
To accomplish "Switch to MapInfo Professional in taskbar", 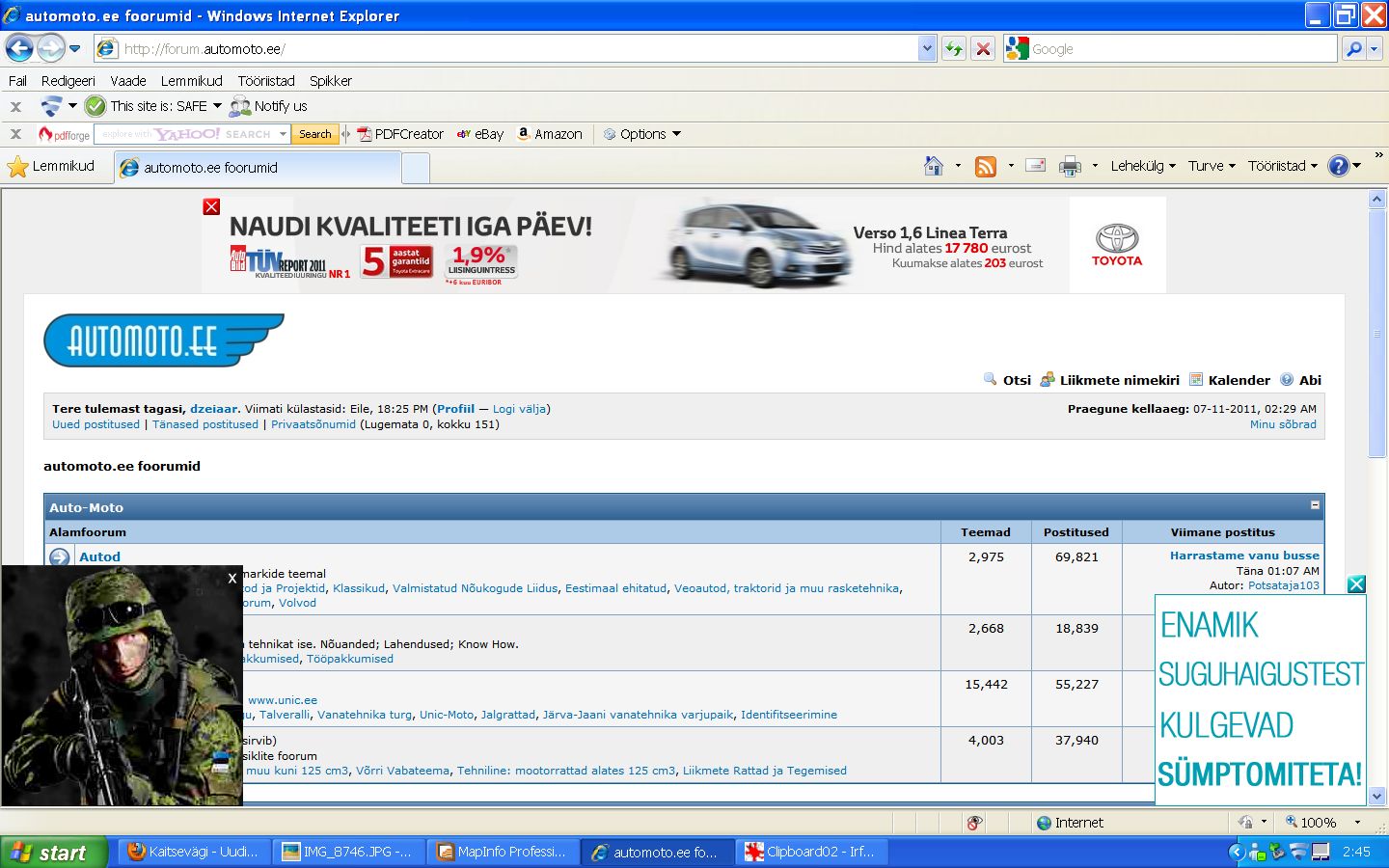I will tap(502, 852).
